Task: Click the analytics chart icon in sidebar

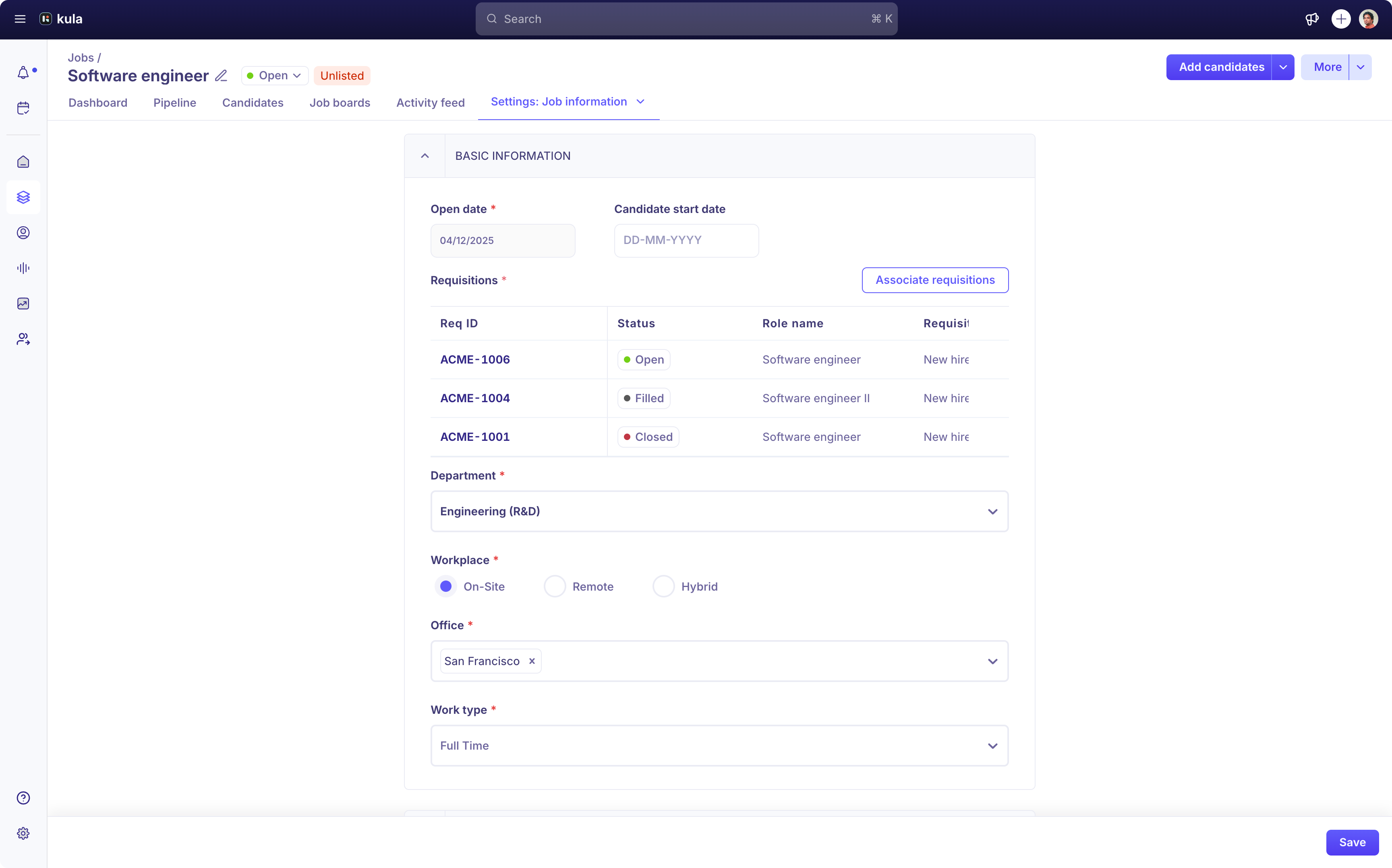Action: coord(23,303)
